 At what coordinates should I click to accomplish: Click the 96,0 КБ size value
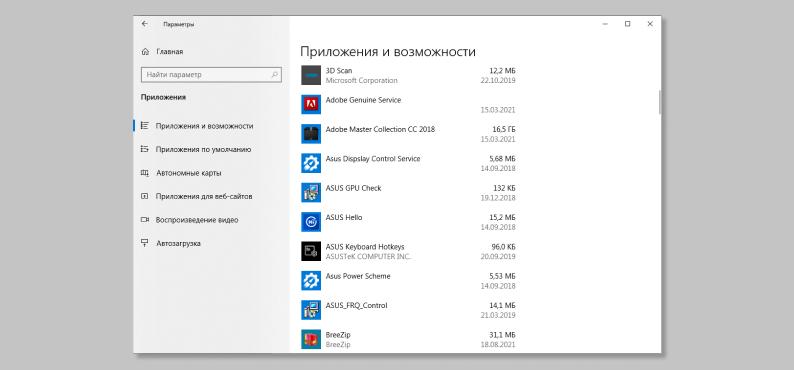coord(504,247)
